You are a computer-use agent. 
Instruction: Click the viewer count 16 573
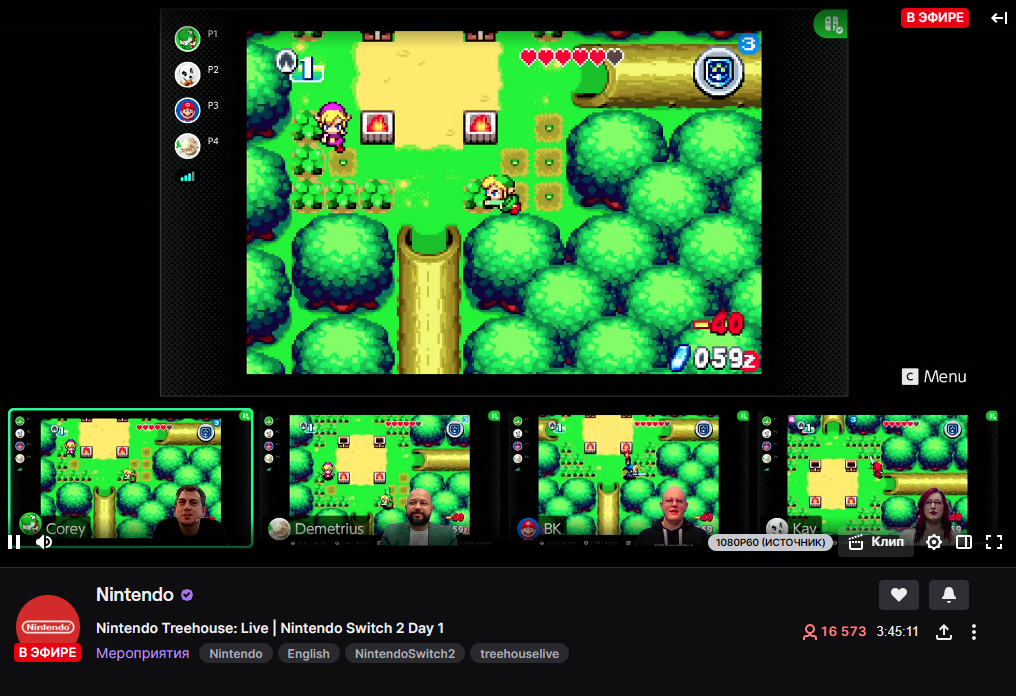835,632
